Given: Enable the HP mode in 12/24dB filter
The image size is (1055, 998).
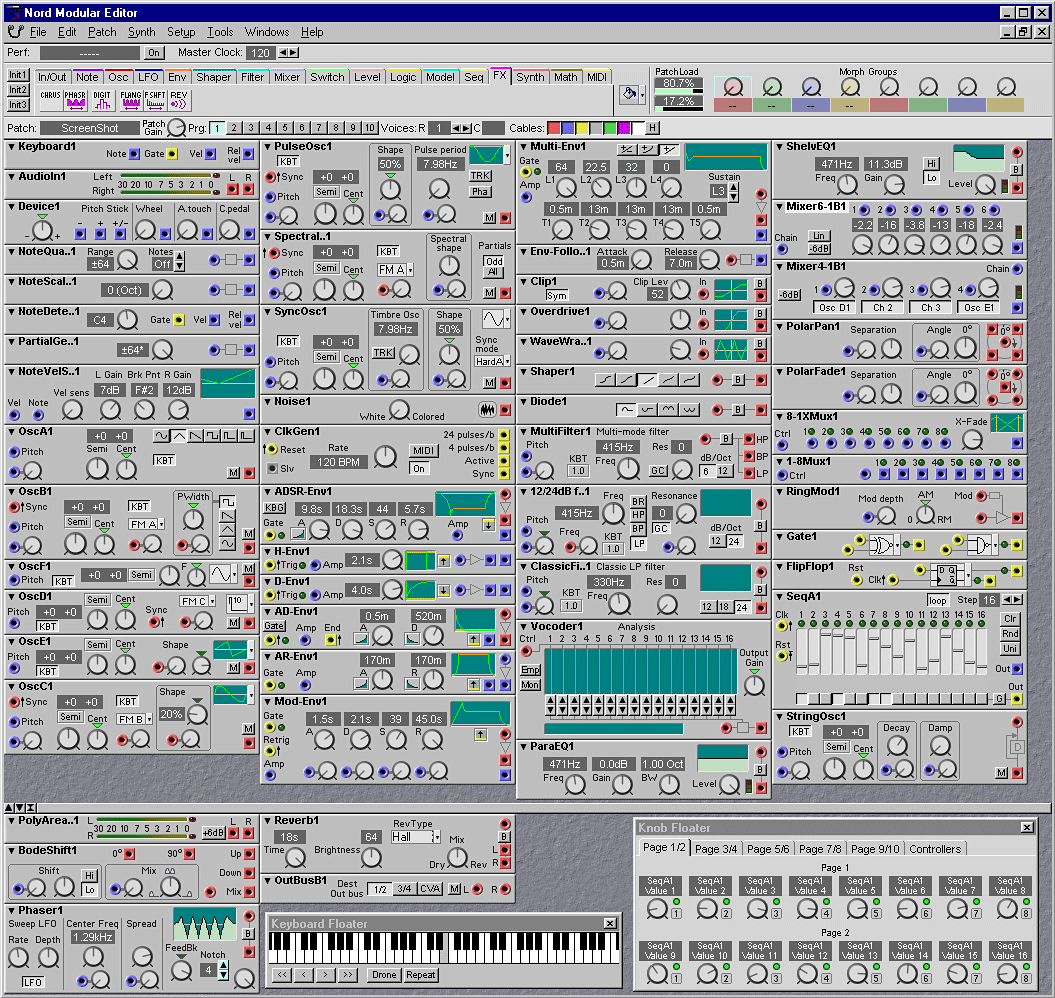Looking at the screenshot, I should [638, 515].
